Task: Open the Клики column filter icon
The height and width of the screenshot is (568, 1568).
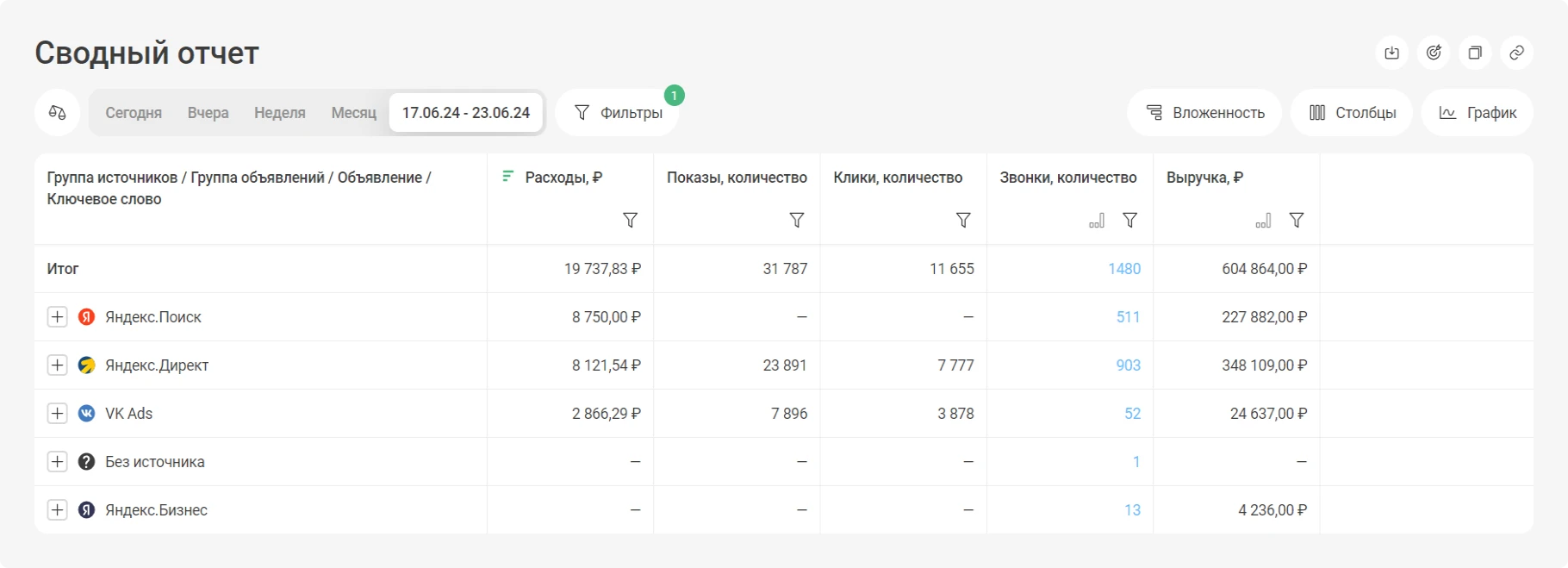Action: coord(963,221)
